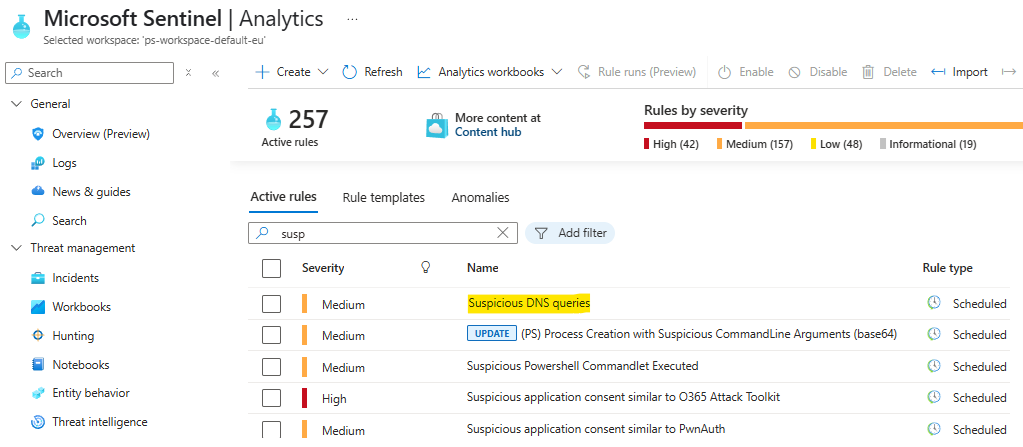The width and height of the screenshot is (1023, 447).
Task: Click Informational (19) legend entry
Action: [x=928, y=144]
